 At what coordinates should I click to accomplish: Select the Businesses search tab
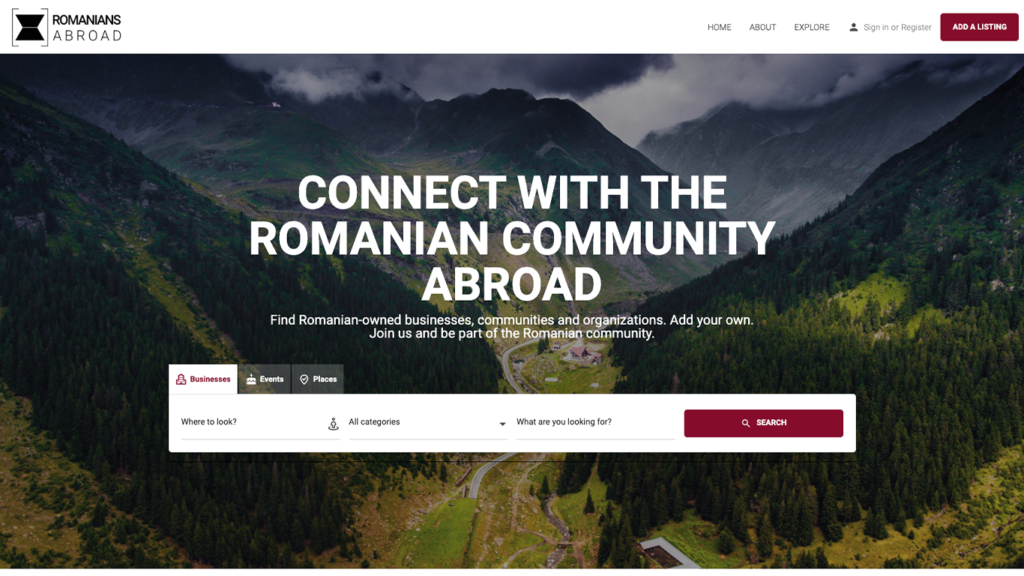pos(203,379)
